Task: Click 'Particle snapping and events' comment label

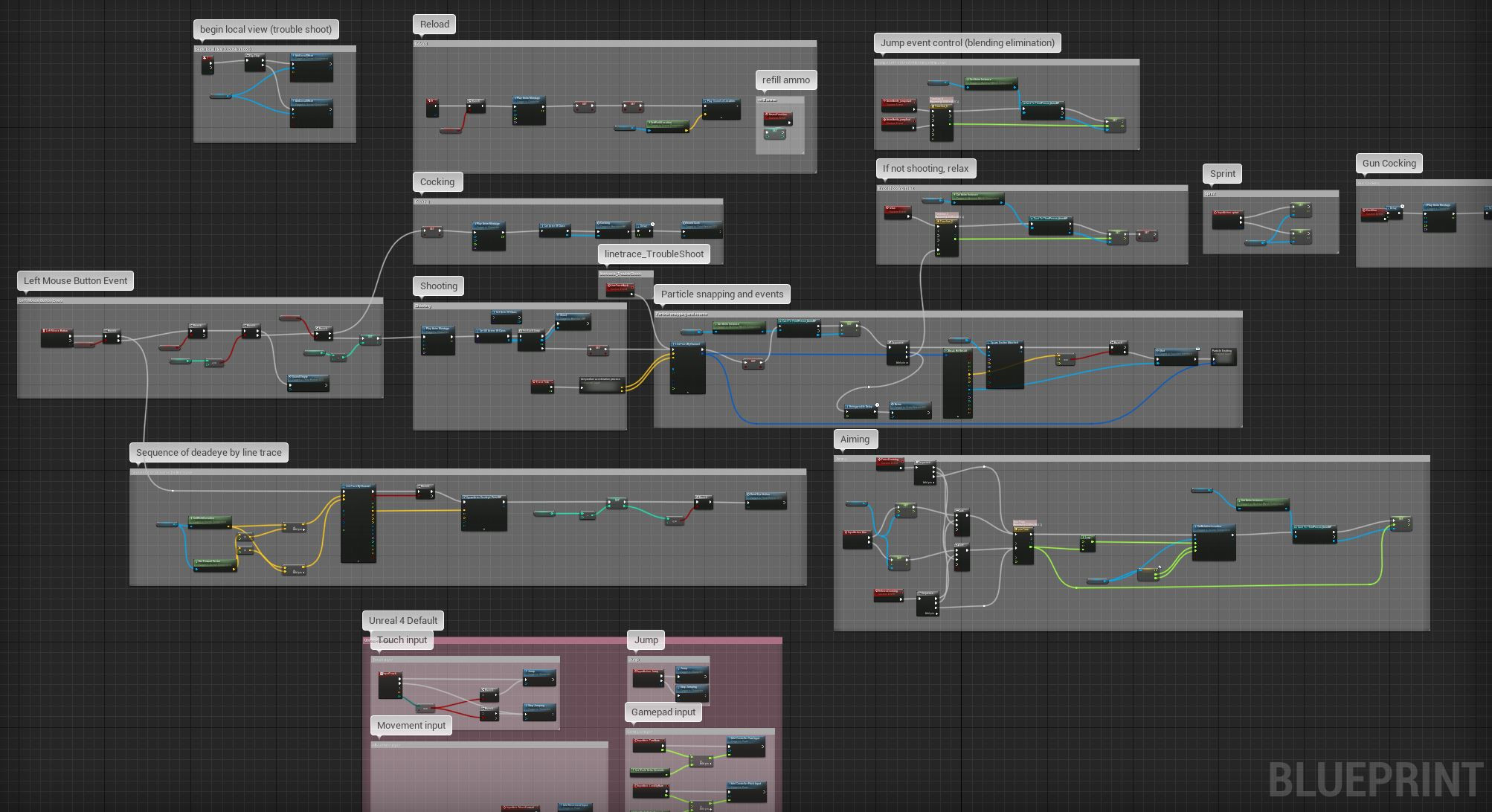Action: pos(722,294)
